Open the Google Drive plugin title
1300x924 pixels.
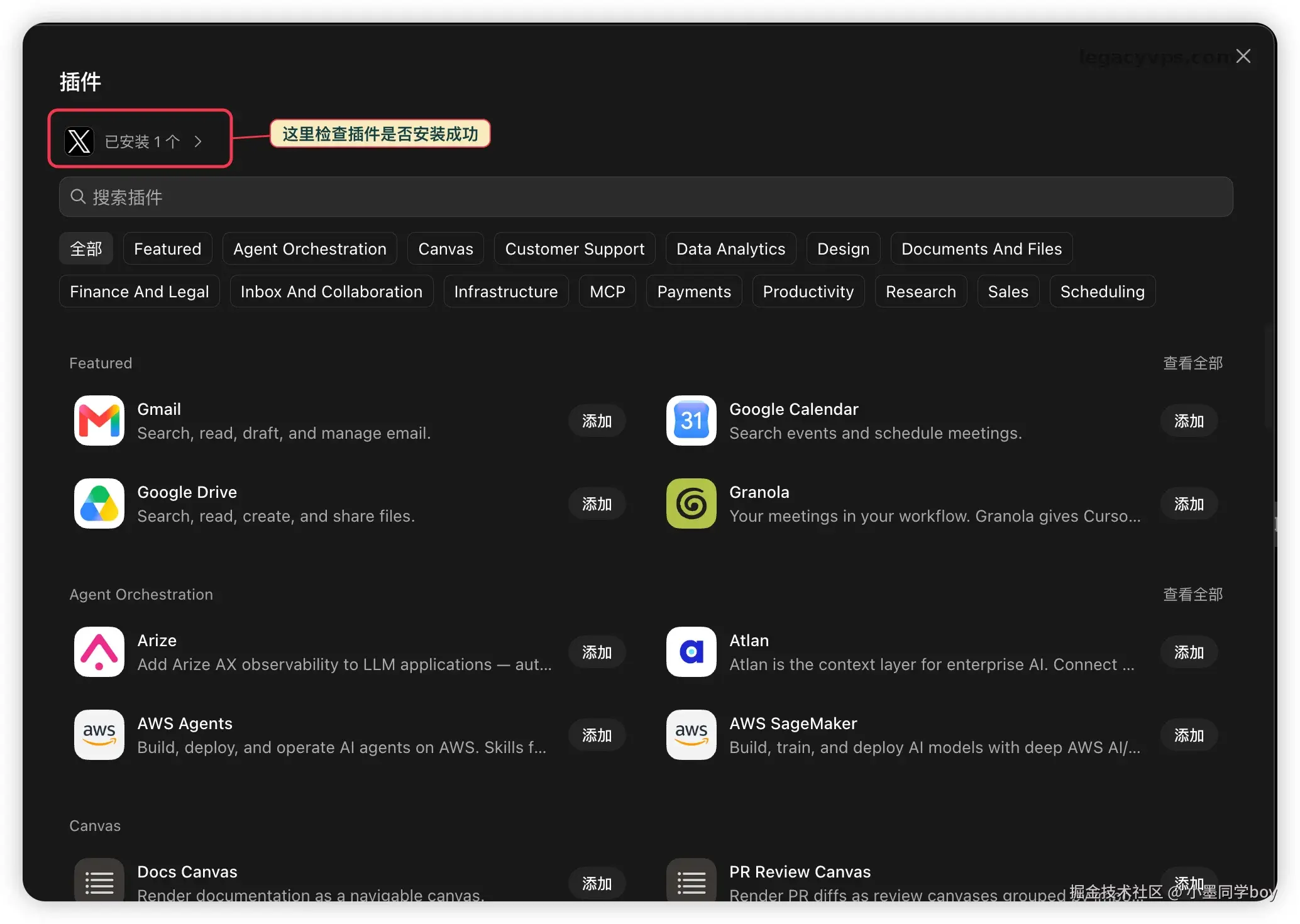click(187, 492)
